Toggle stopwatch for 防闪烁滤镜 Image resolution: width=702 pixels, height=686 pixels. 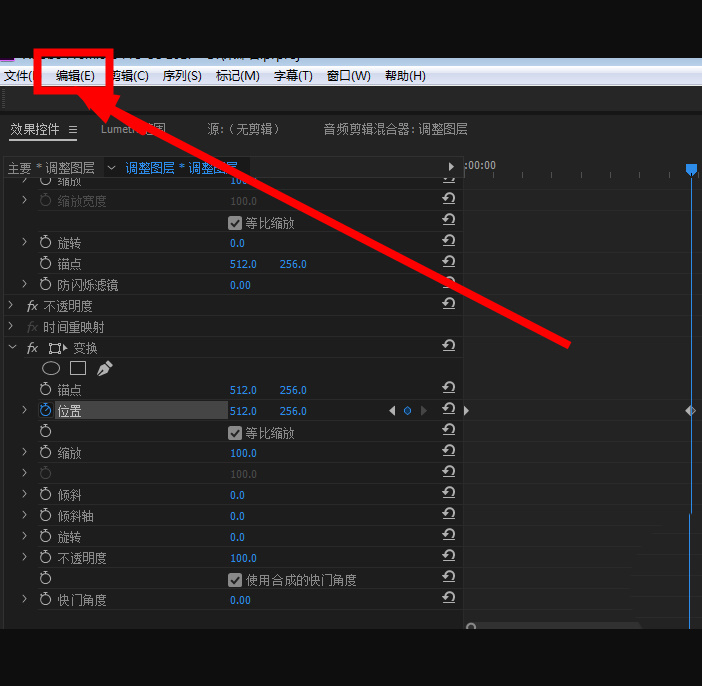[45, 284]
